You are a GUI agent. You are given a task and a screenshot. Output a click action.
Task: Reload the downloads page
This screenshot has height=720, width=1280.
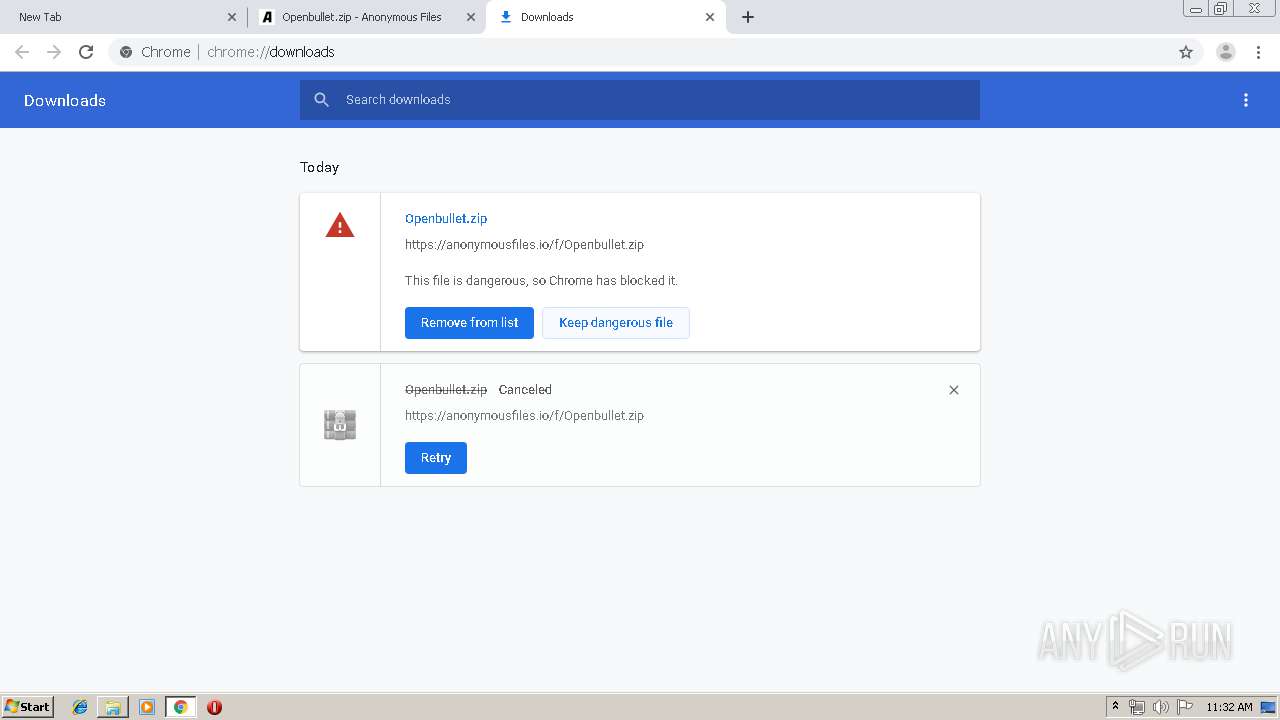86,52
